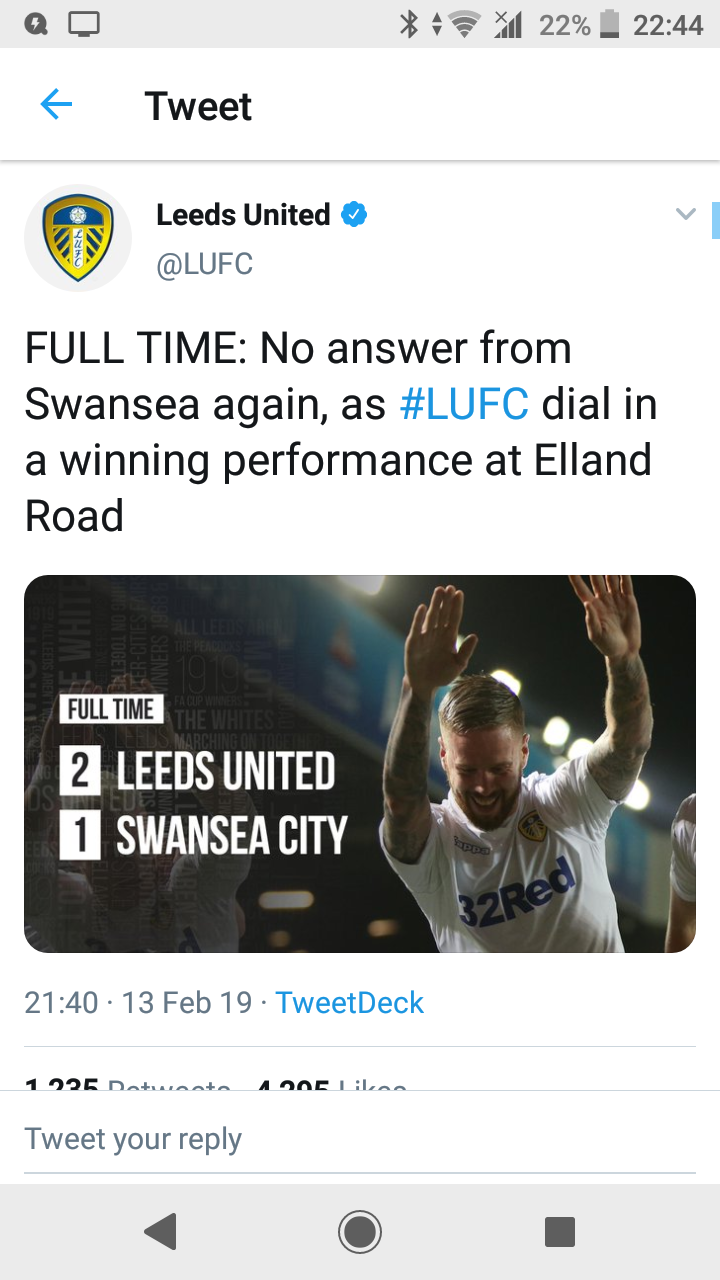Tap the Leeds United club crest avatar
This screenshot has height=1280, width=720.
click(78, 237)
